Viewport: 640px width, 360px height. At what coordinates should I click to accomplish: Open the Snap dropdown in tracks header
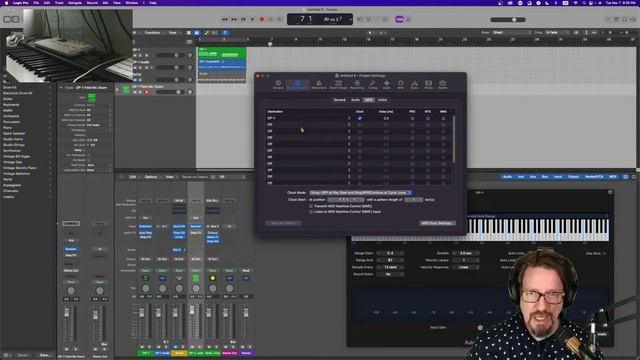click(x=511, y=32)
